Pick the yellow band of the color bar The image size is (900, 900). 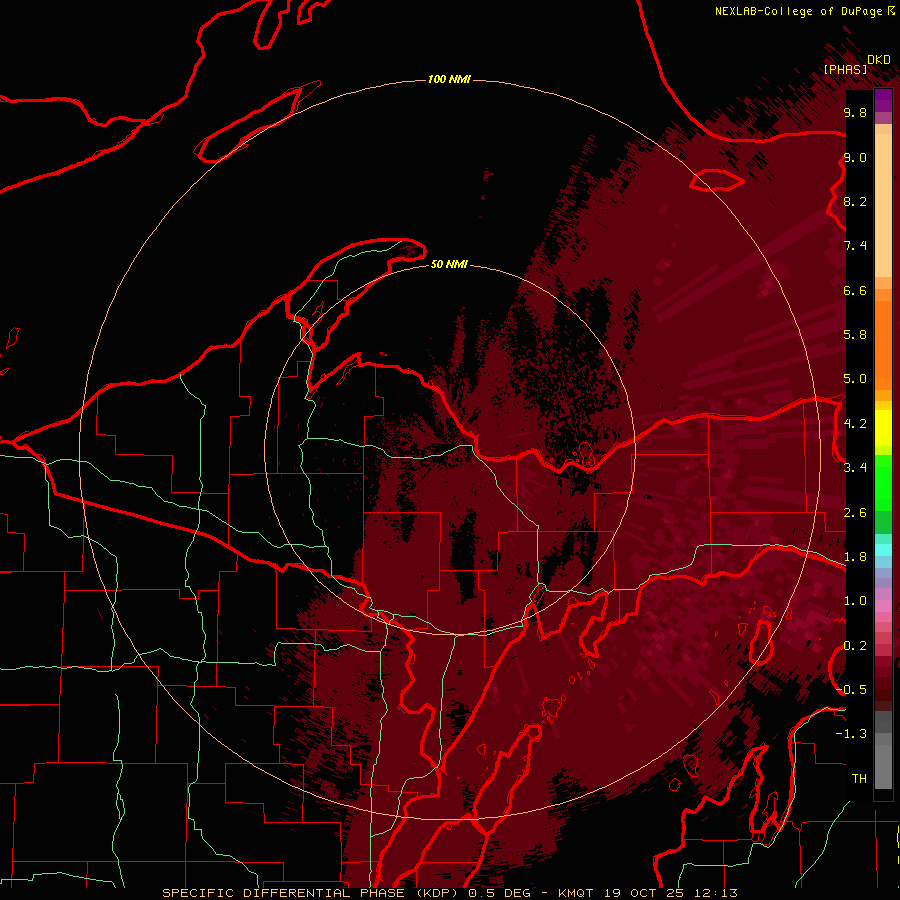click(883, 428)
